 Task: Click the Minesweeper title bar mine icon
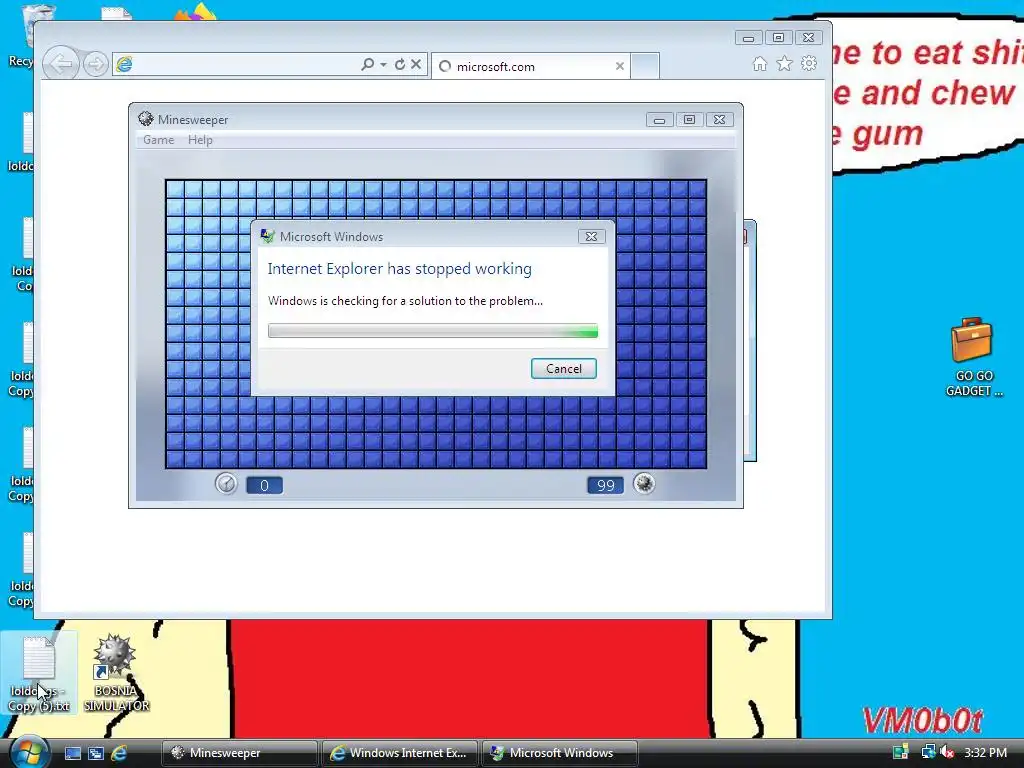146,119
